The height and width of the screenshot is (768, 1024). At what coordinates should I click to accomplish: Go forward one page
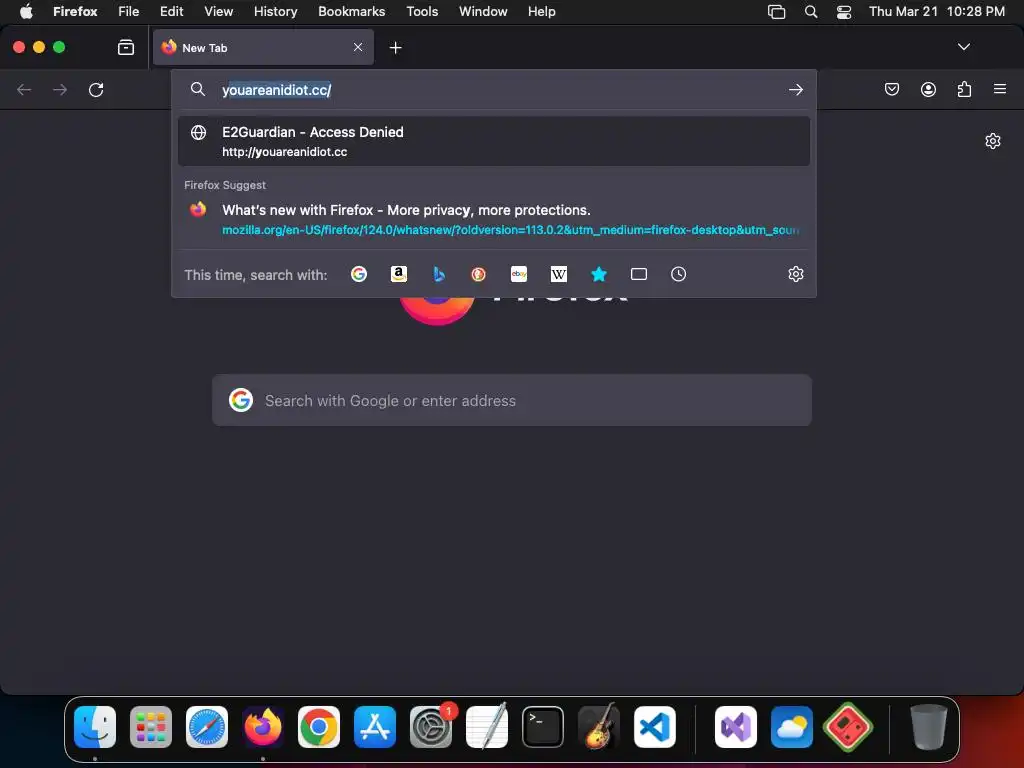(x=60, y=89)
